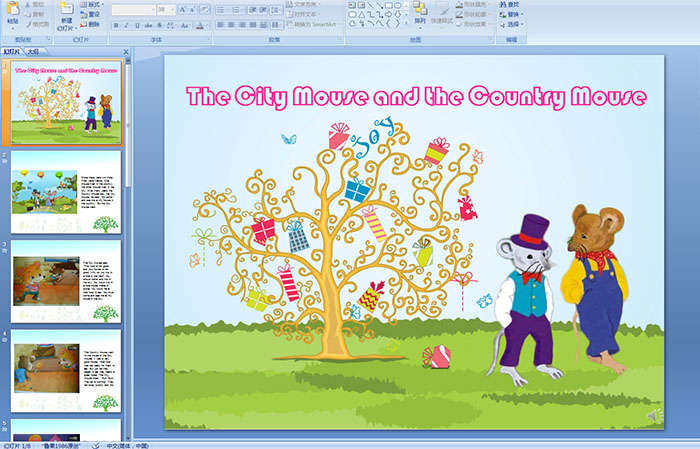Image resolution: width=700 pixels, height=449 pixels.
Task: Click the Delete slide icon
Action: 88,25
